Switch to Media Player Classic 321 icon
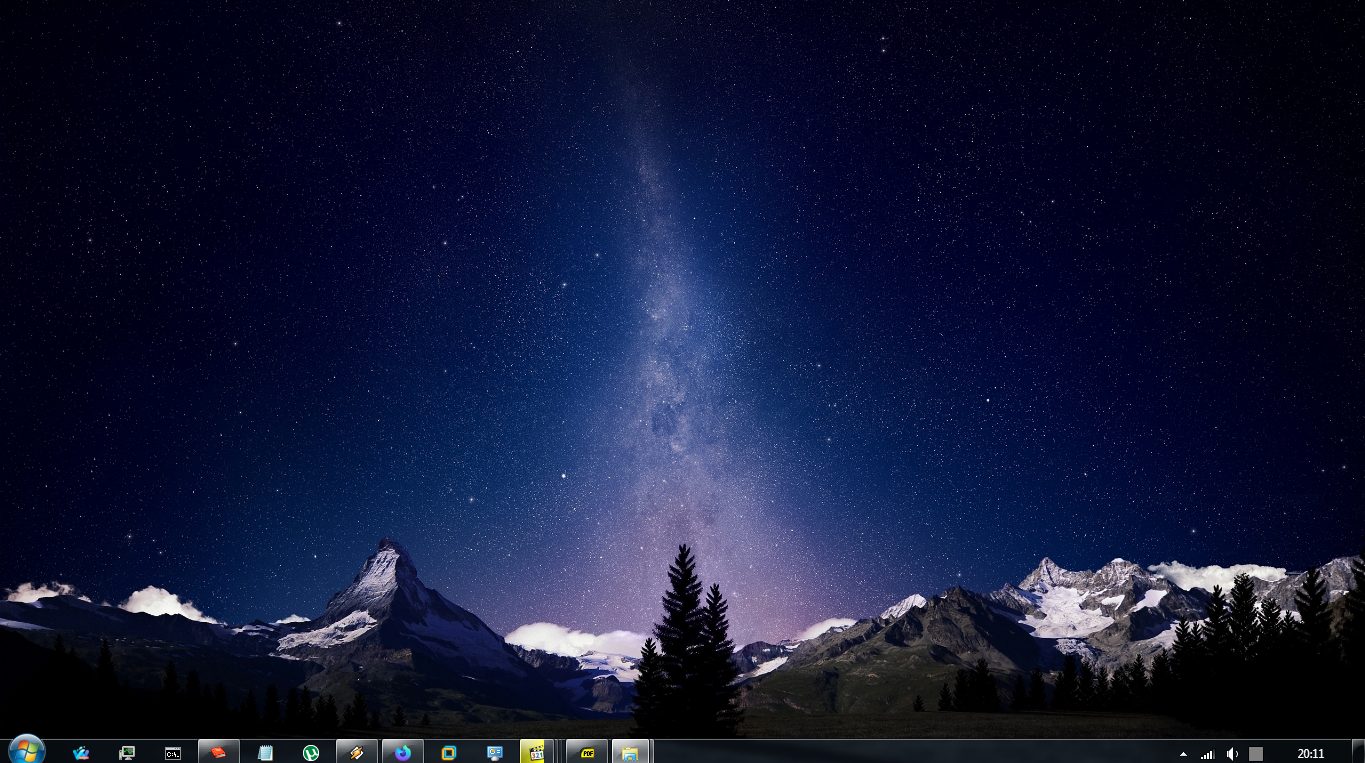The height and width of the screenshot is (763, 1365). coord(537,753)
